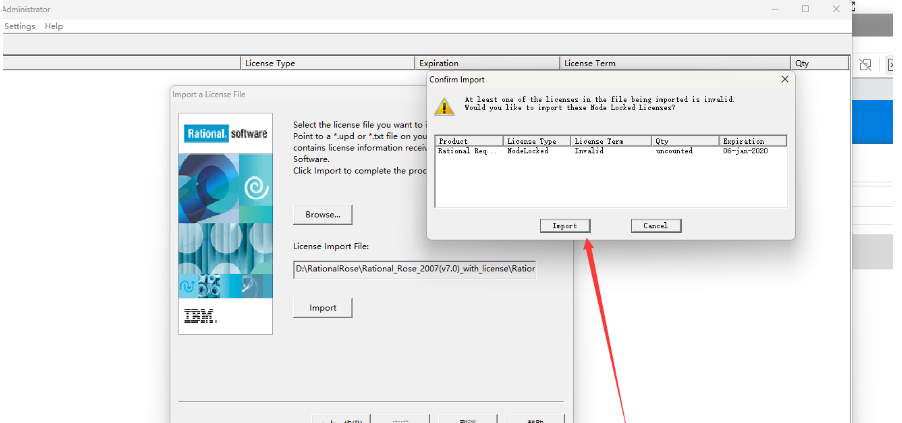Click Browse... in Import a License File
Screen dimensions: 902x423
(x=323, y=215)
